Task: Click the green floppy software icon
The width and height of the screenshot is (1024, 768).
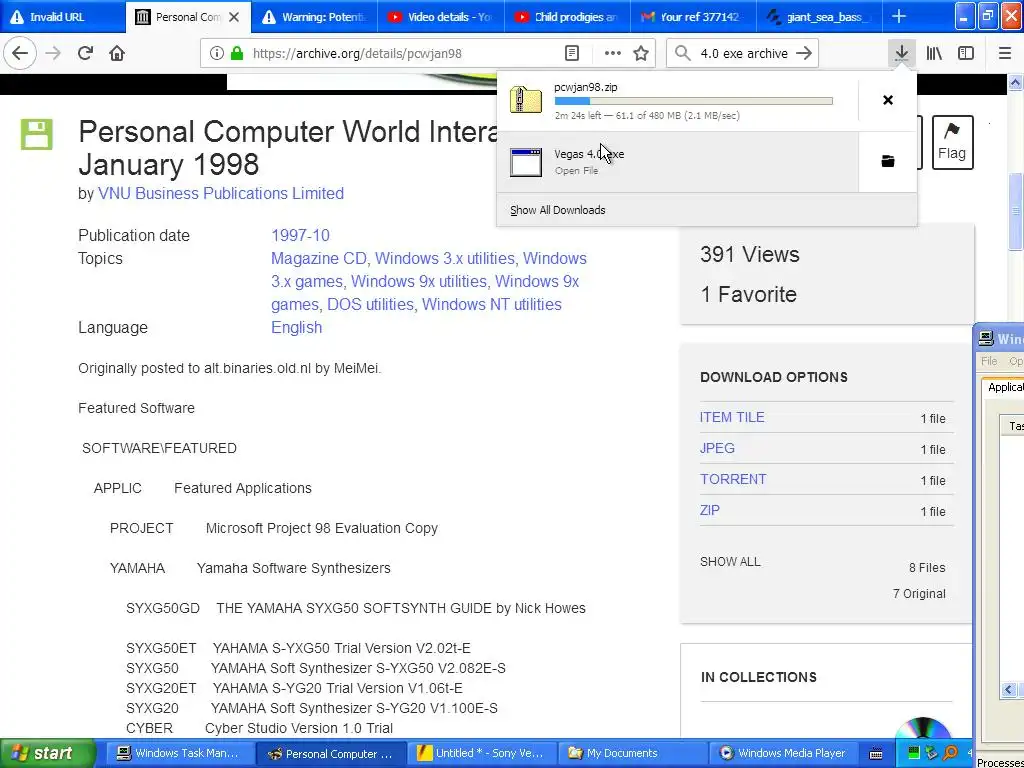Action: (x=37, y=135)
